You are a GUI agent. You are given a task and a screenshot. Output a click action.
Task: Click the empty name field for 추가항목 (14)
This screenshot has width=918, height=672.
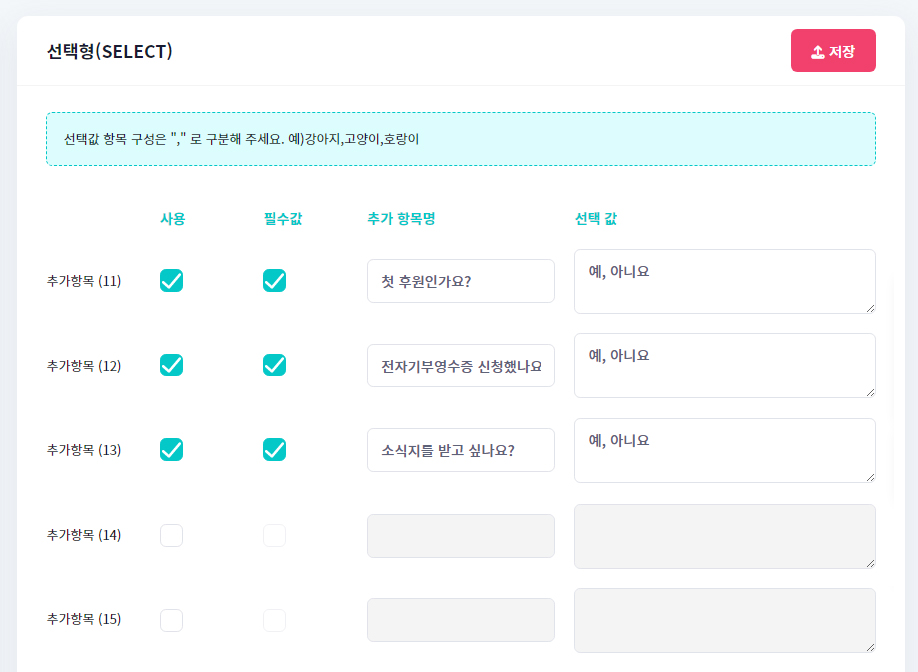460,536
